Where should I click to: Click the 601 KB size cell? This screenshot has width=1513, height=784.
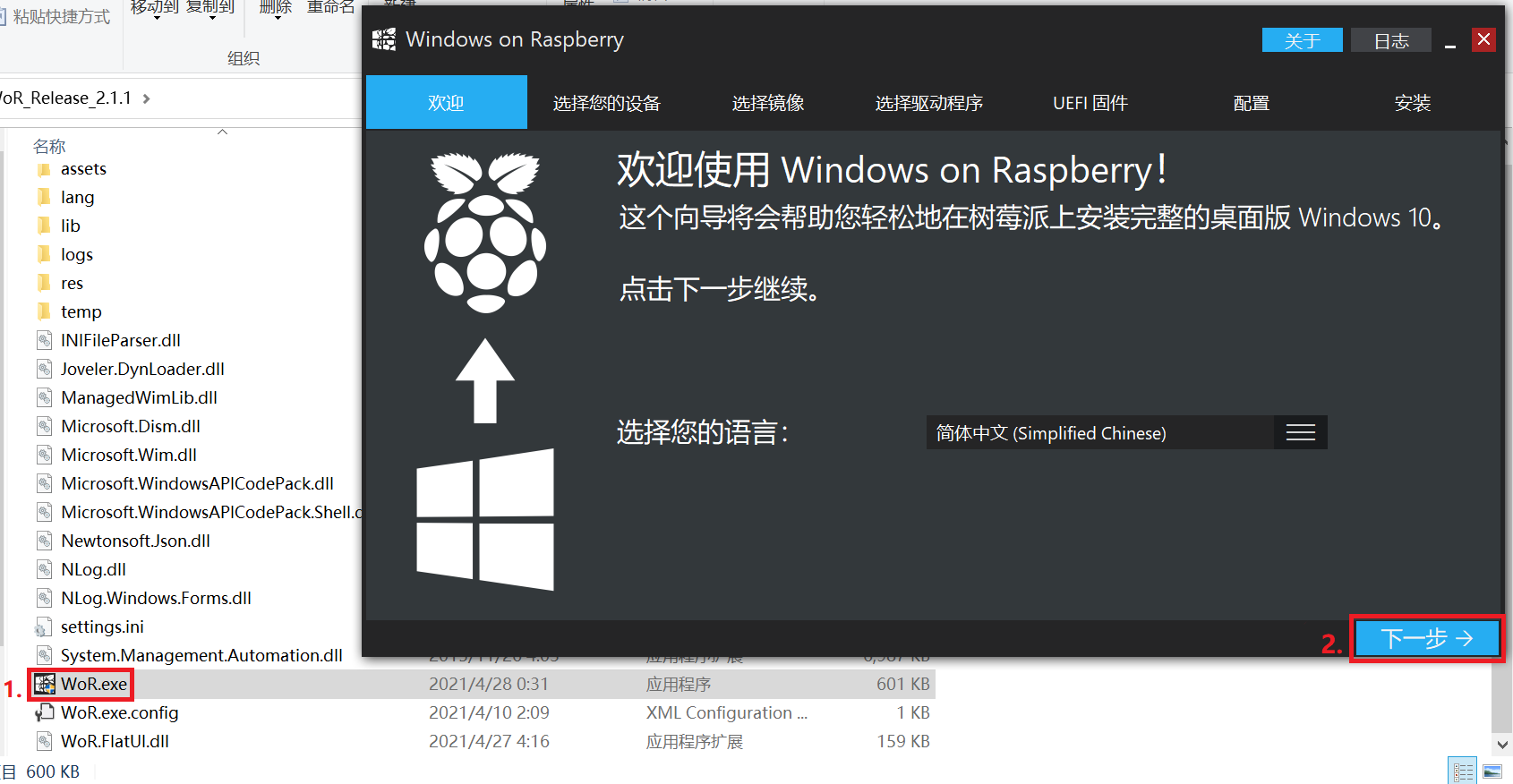[903, 685]
